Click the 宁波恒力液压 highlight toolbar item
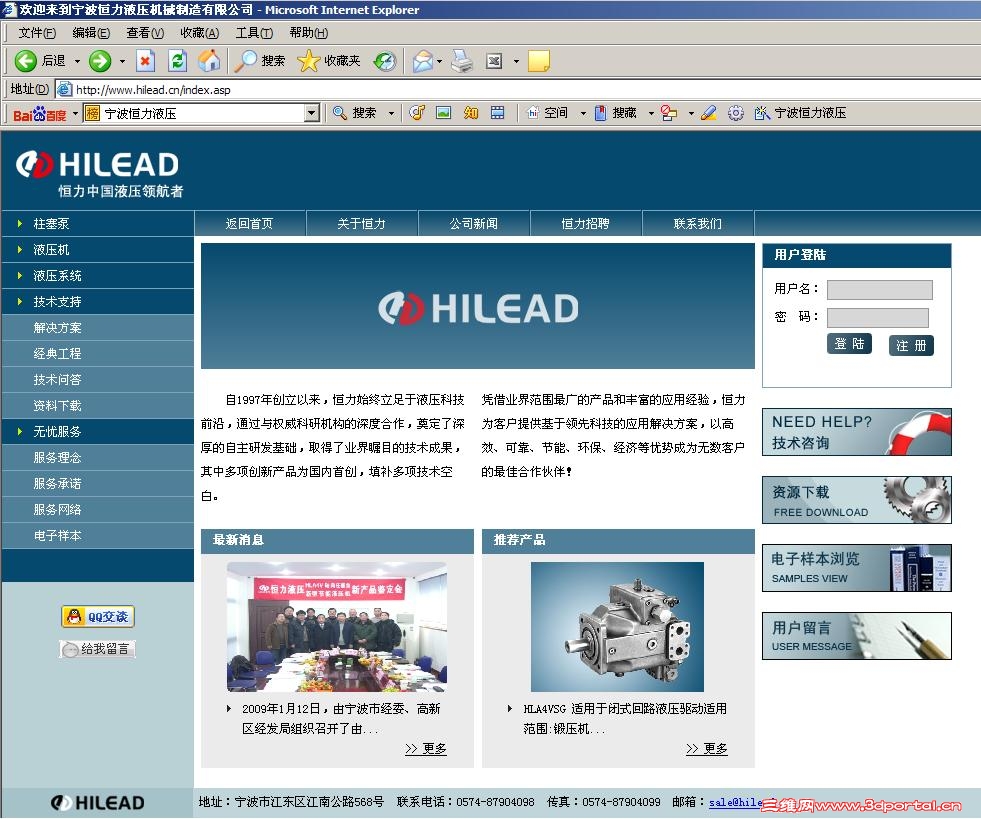This screenshot has width=981, height=819. [x=801, y=113]
